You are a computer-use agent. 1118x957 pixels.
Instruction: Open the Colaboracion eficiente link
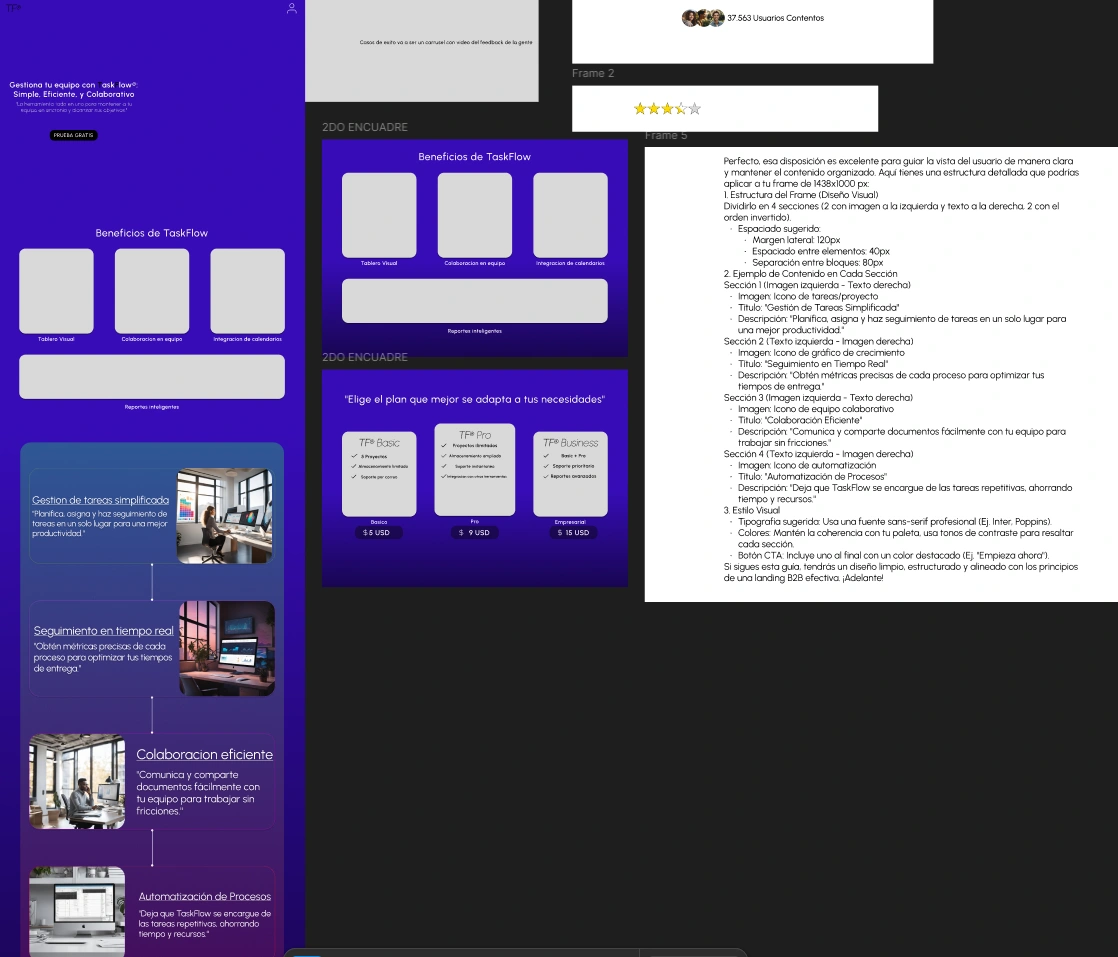(x=205, y=754)
